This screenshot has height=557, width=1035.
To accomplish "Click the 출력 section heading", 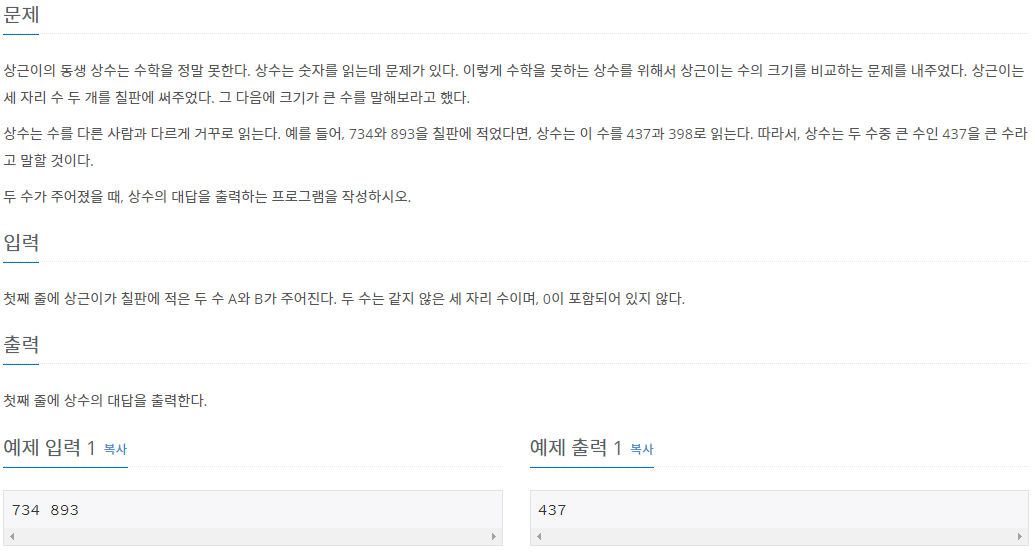I will tap(21, 346).
